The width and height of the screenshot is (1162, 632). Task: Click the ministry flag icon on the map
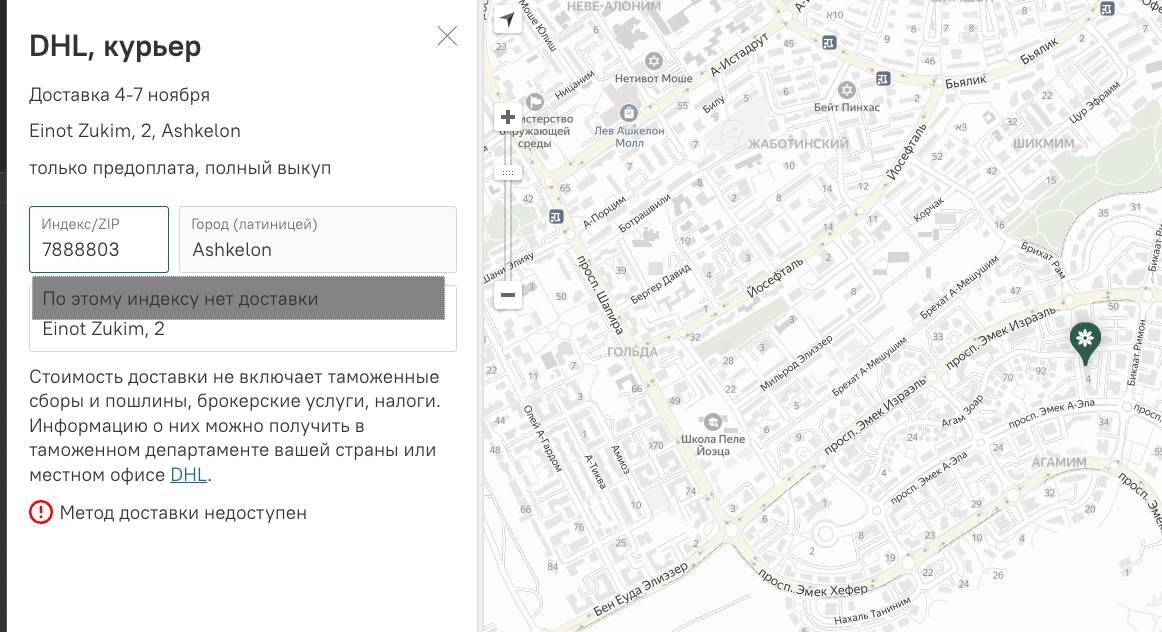[x=534, y=102]
